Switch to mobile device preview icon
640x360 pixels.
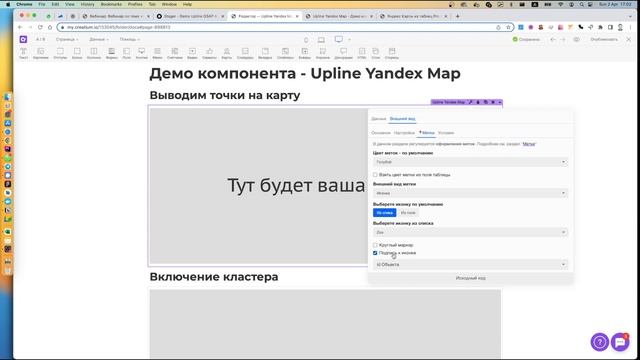306,40
